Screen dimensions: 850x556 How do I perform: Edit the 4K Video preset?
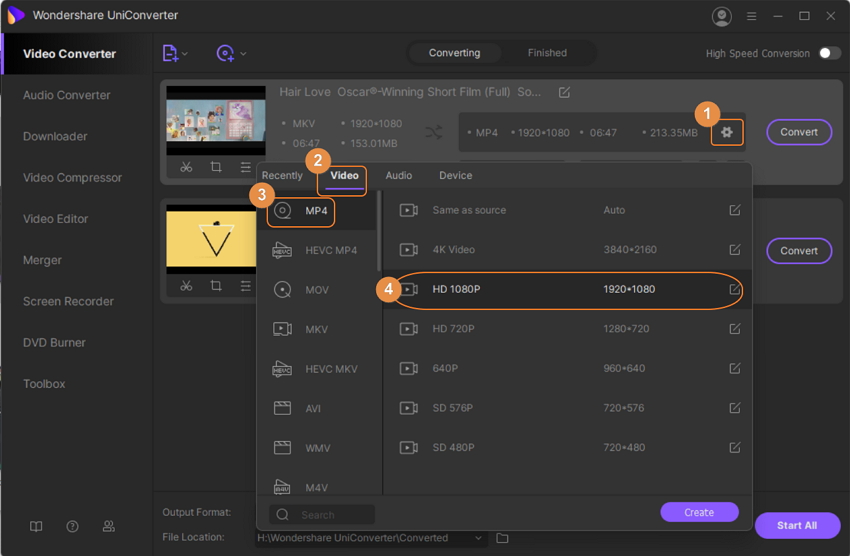[735, 249]
